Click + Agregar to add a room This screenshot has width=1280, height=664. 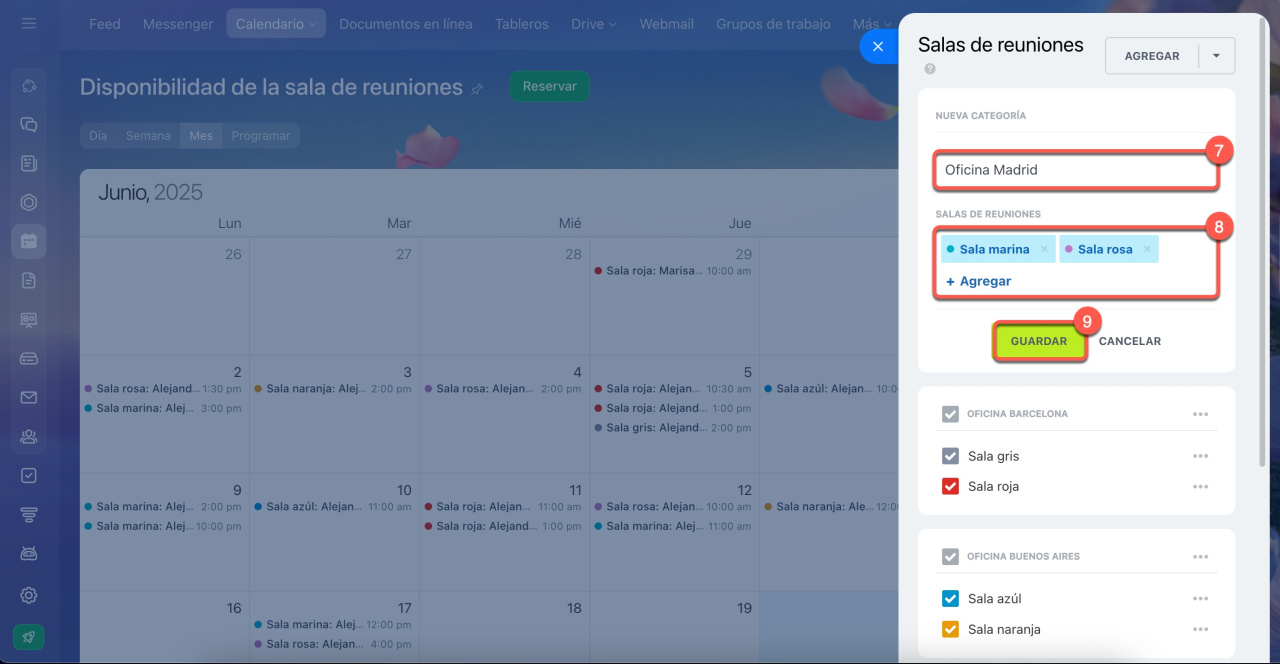[x=978, y=281]
